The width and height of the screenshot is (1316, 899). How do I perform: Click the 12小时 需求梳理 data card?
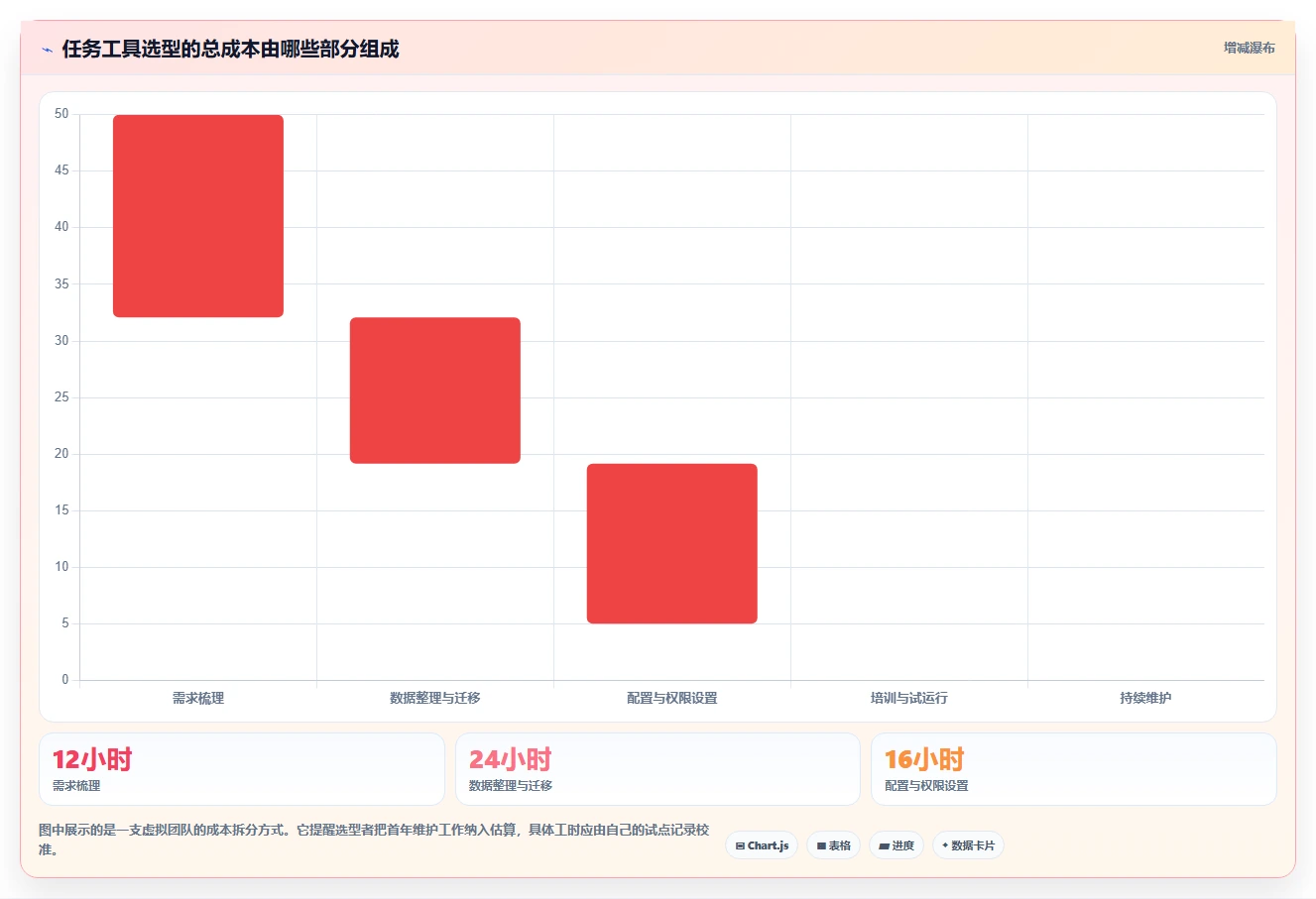(242, 769)
